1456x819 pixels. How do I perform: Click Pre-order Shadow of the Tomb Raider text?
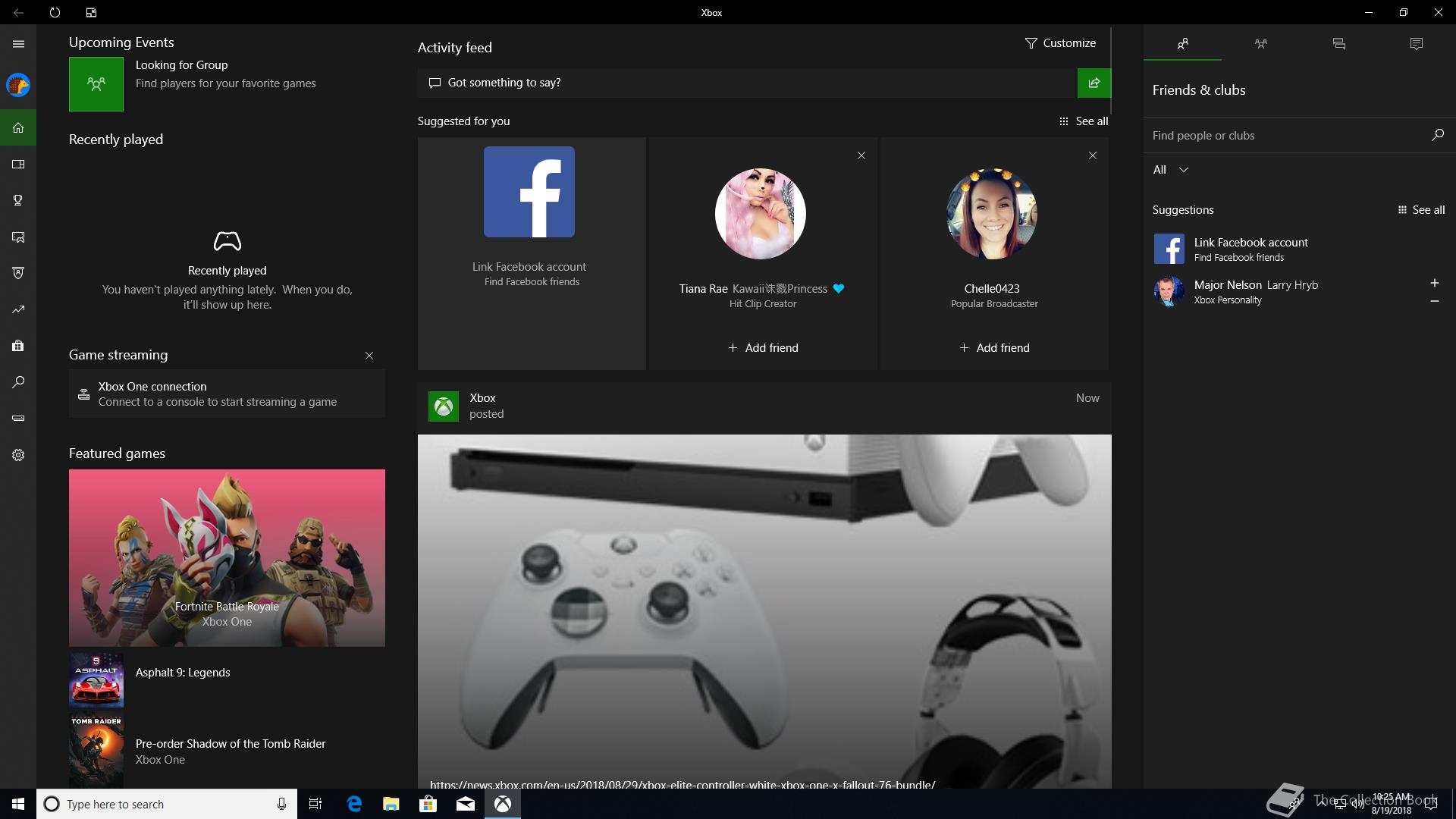pyautogui.click(x=231, y=744)
